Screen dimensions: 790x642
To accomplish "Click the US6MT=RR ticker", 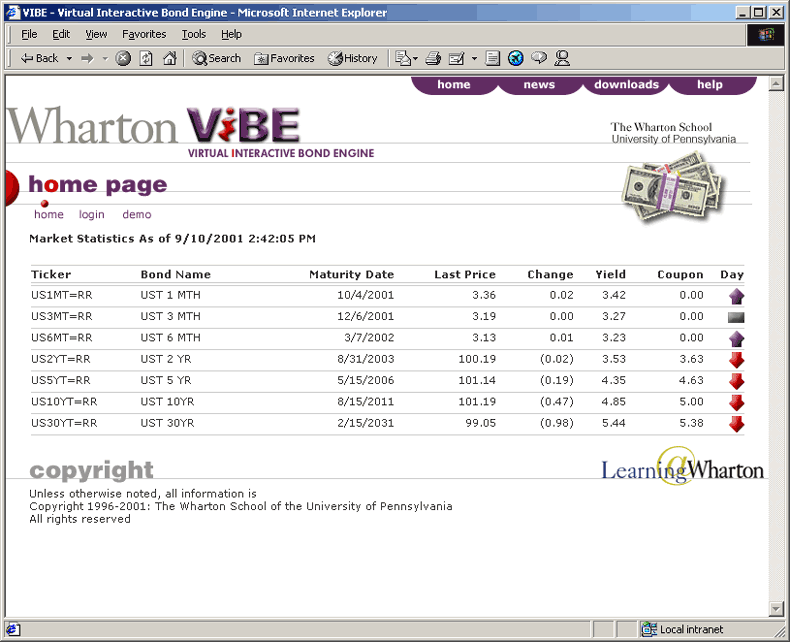I will tap(61, 338).
